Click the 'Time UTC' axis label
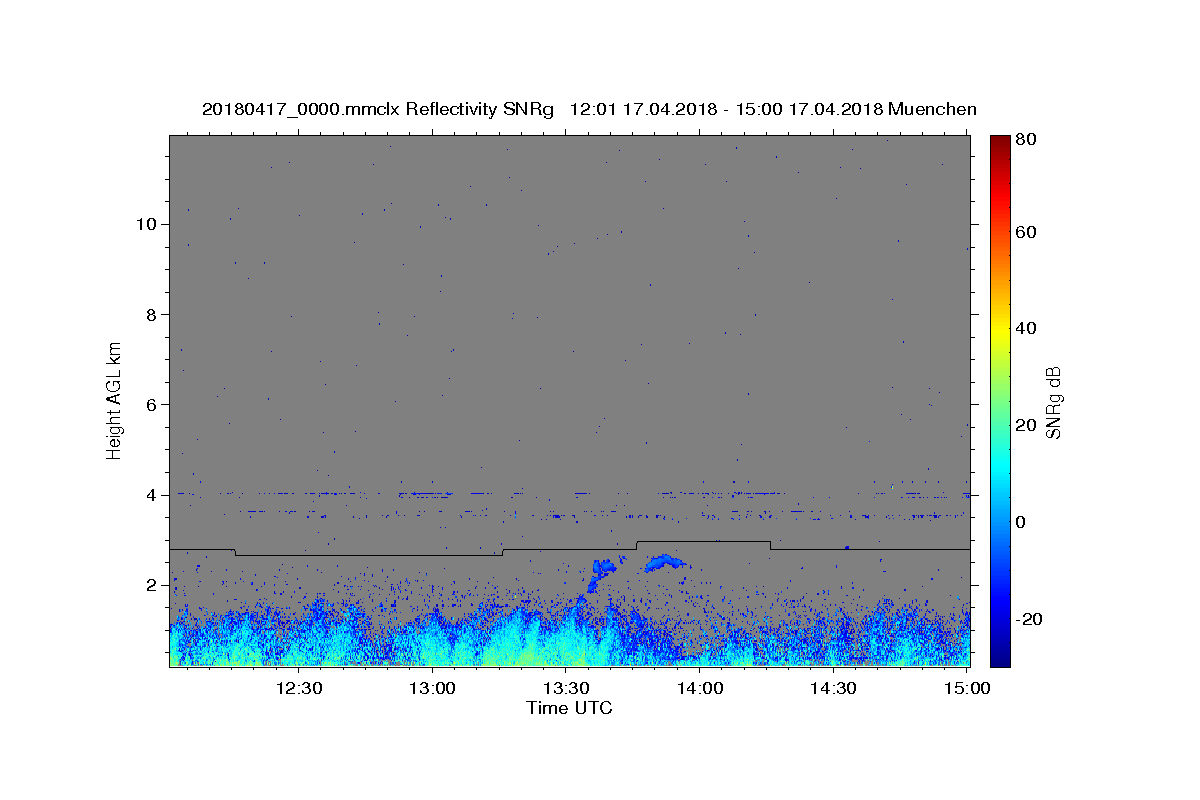The height and width of the screenshot is (800, 1200). tap(569, 708)
